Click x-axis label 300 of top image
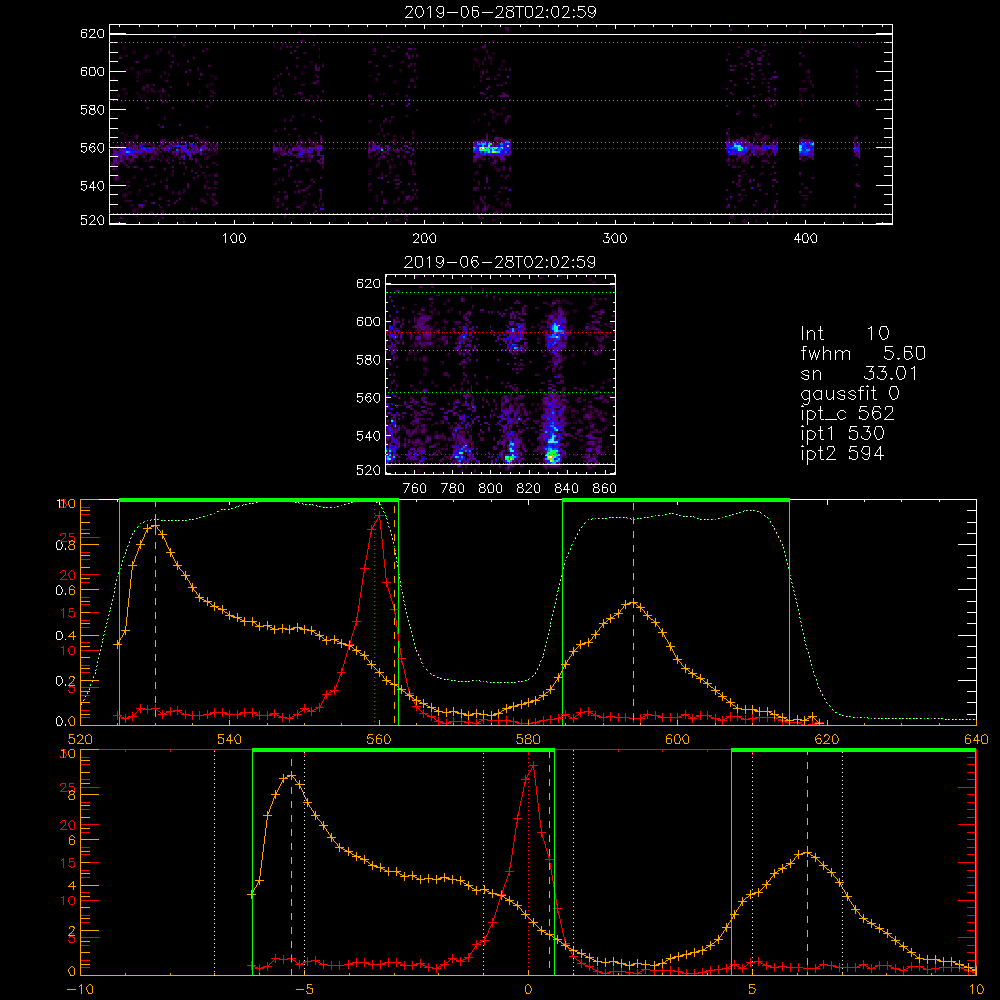Image resolution: width=1000 pixels, height=1000 pixels. tap(615, 238)
